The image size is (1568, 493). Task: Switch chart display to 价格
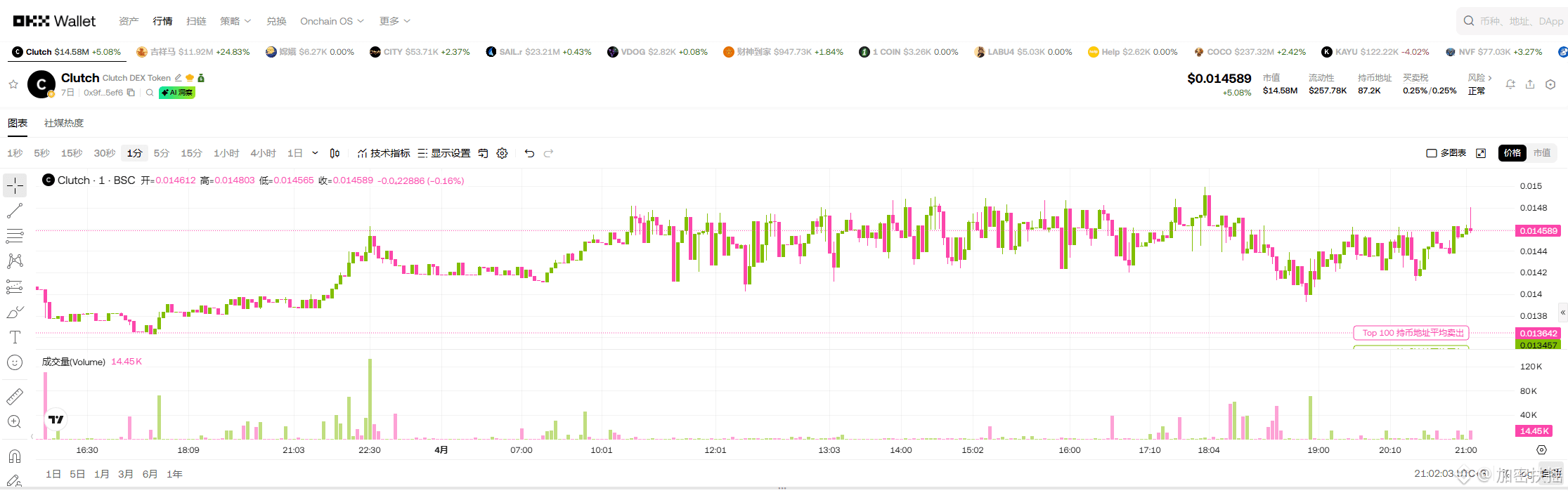click(1512, 153)
